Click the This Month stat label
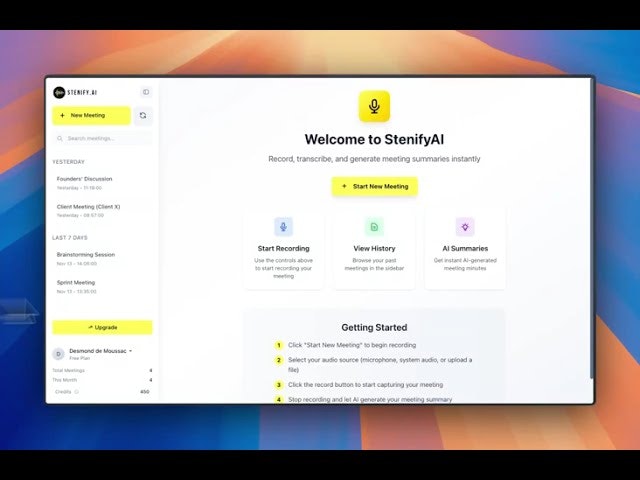640x480 pixels. [64, 380]
